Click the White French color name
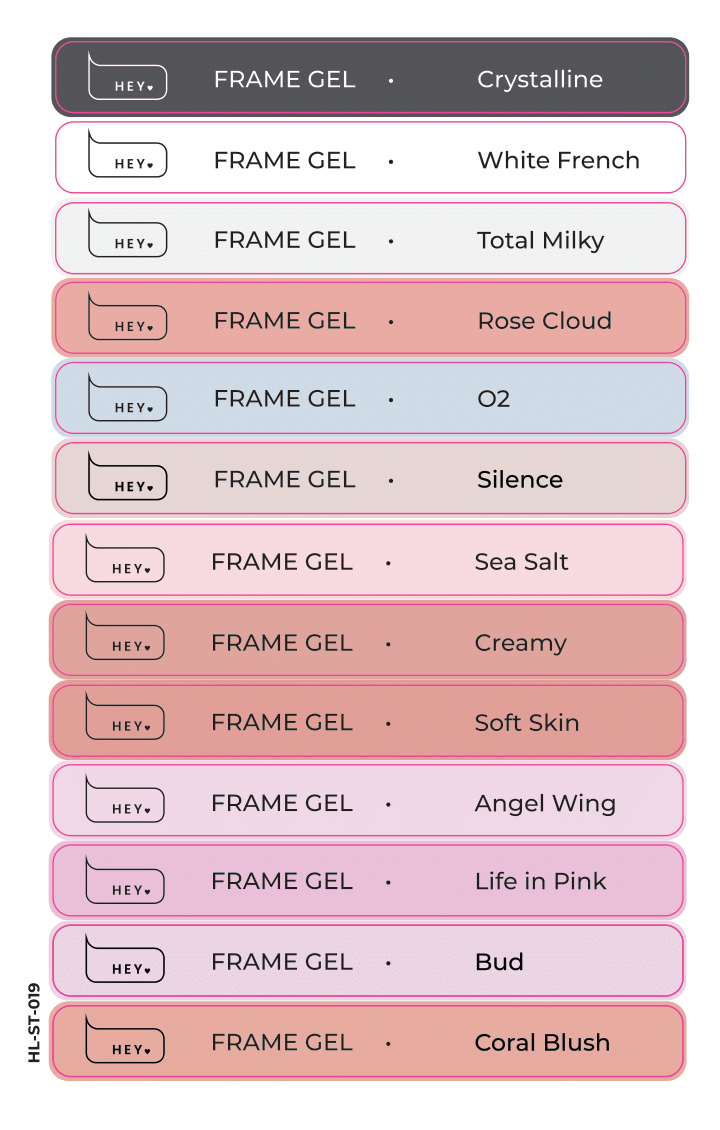The image size is (720, 1130). pyautogui.click(x=559, y=160)
